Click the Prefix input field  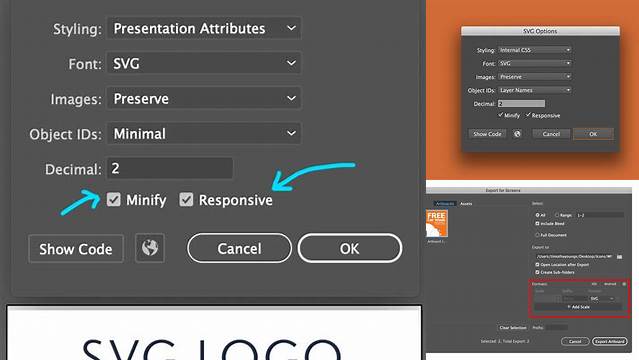[557, 327]
